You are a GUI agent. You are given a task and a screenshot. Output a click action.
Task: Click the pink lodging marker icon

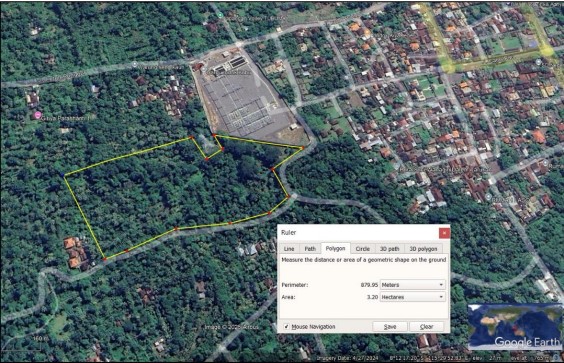coord(37,115)
